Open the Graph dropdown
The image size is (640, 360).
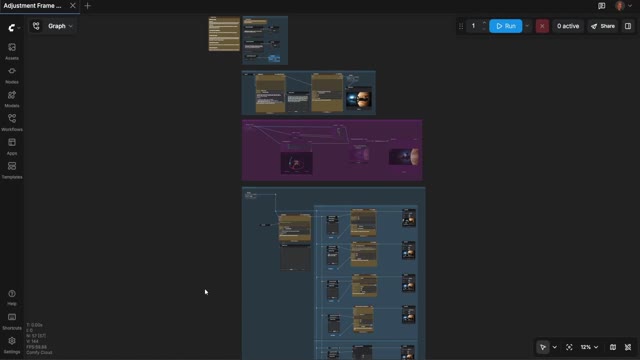click(x=60, y=26)
